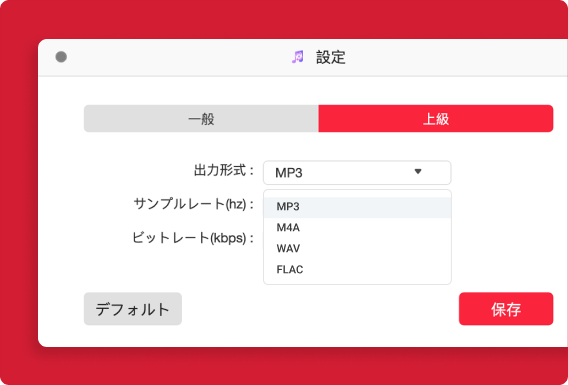Pick the WAV output format option
Screen dimensions: 568x385
357,249
